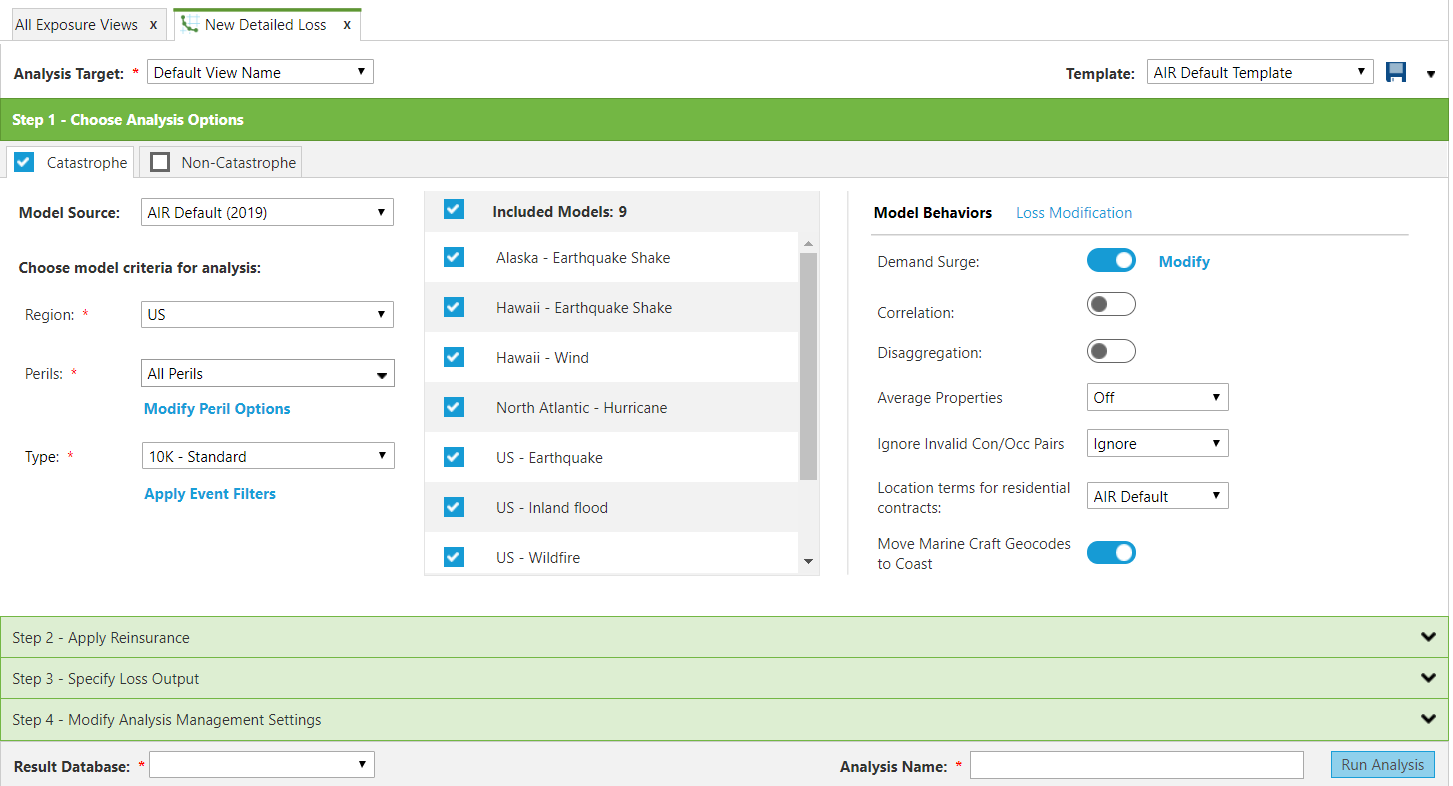Click the Run Analysis button

[x=1382, y=764]
